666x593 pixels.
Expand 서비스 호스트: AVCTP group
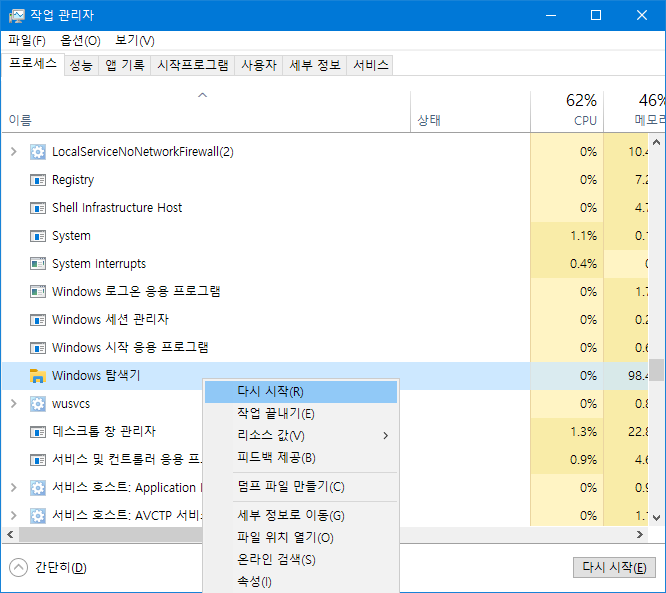coord(14,516)
